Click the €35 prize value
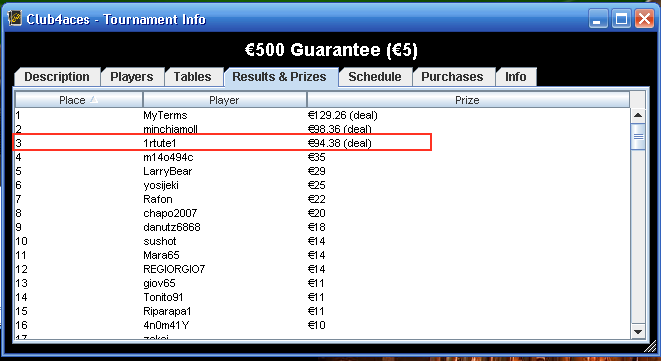This screenshot has height=361, width=661. point(317,157)
